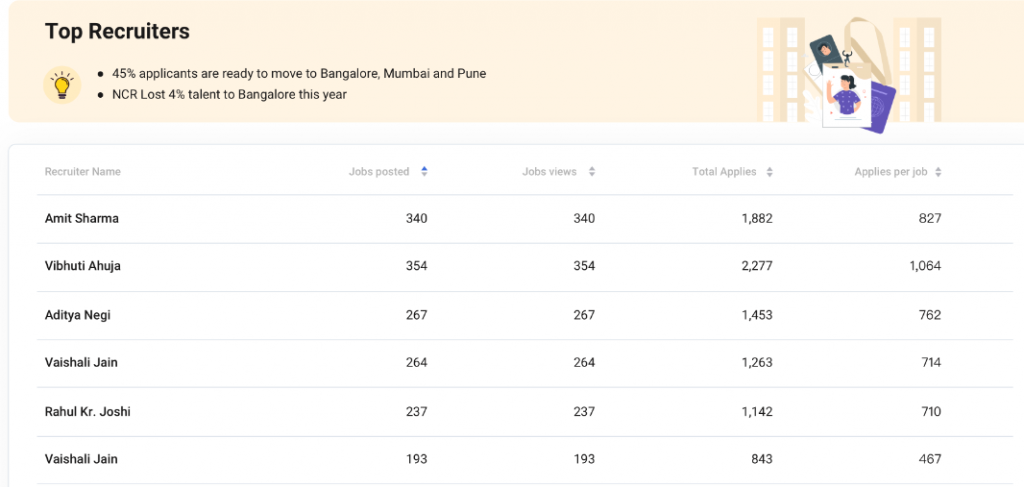
Task: Select the Top Recruiters heading
Action: point(117,31)
